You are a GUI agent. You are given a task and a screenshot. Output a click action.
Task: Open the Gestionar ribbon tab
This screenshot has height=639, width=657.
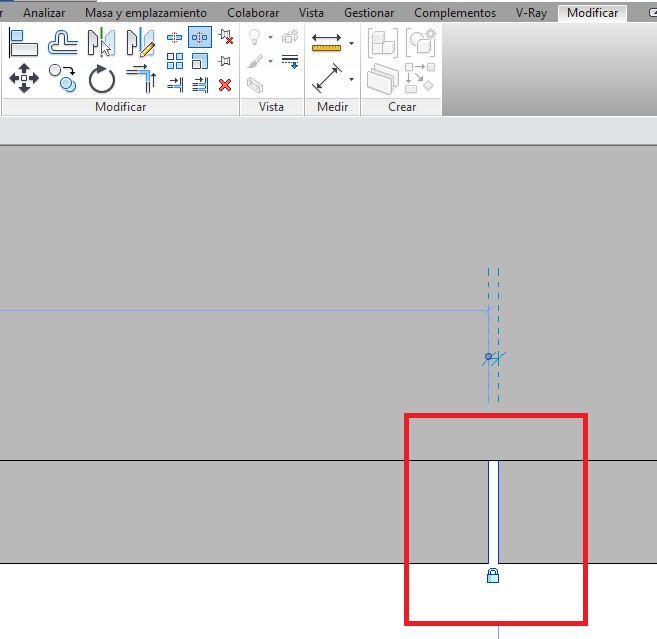tap(369, 13)
